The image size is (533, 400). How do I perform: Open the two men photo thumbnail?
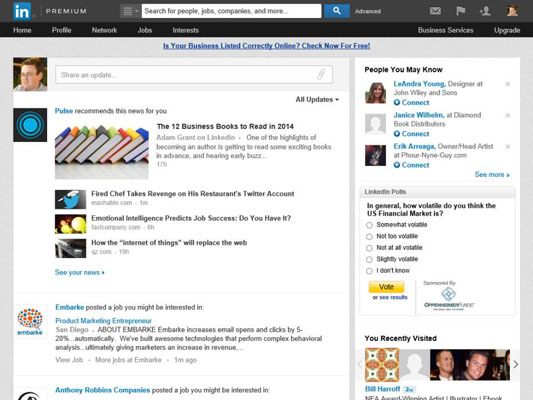coord(470,365)
